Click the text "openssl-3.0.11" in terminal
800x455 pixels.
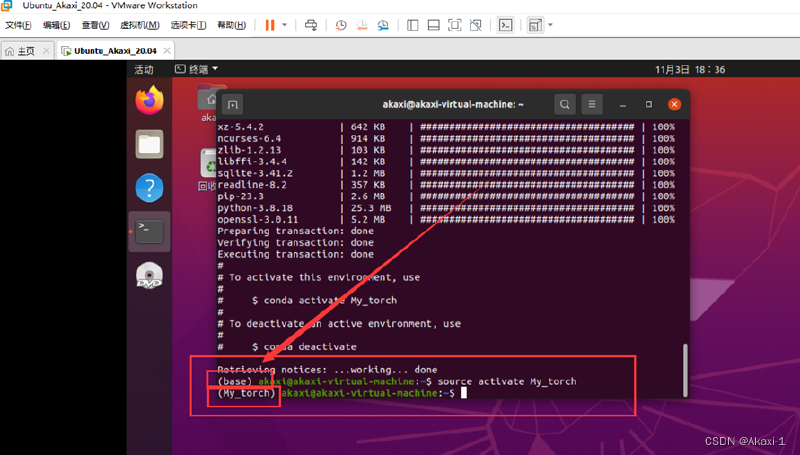pos(258,220)
